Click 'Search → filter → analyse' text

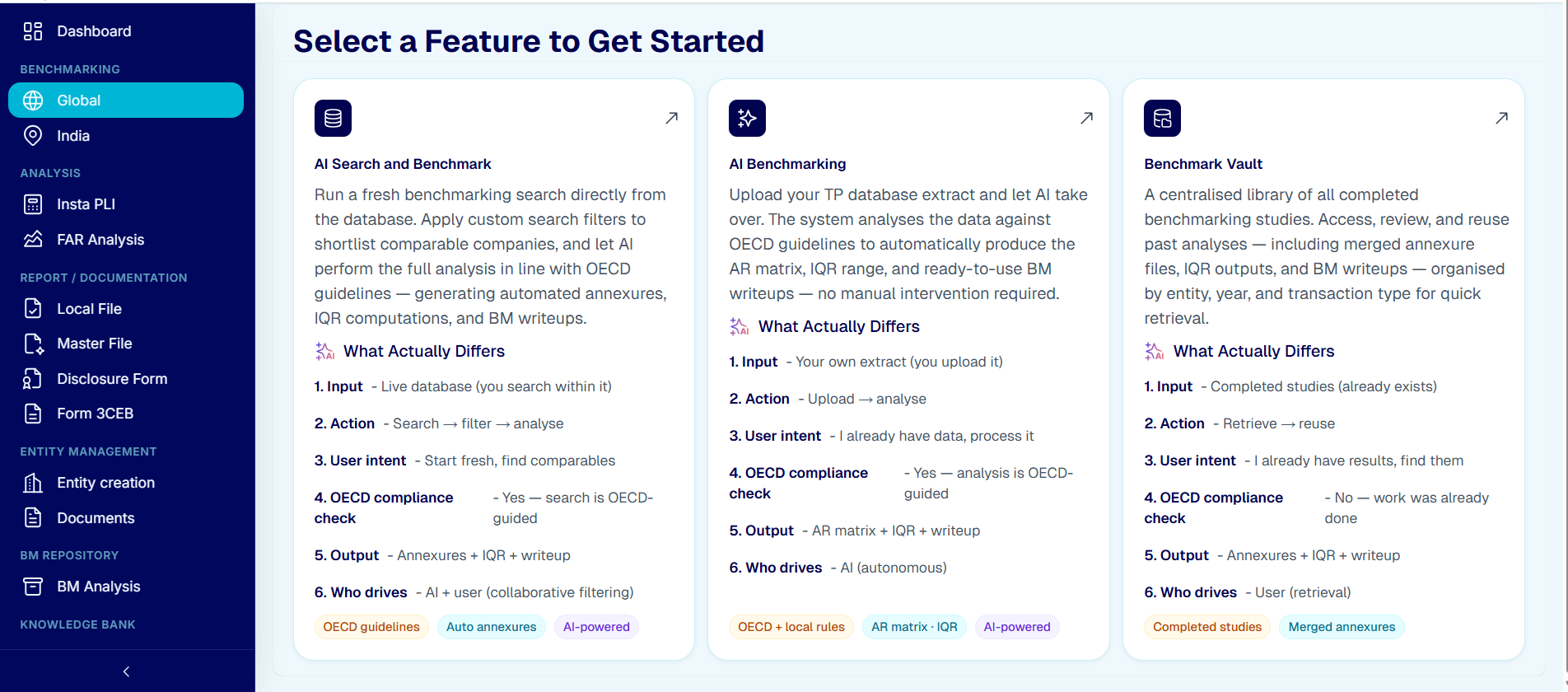coord(478,423)
